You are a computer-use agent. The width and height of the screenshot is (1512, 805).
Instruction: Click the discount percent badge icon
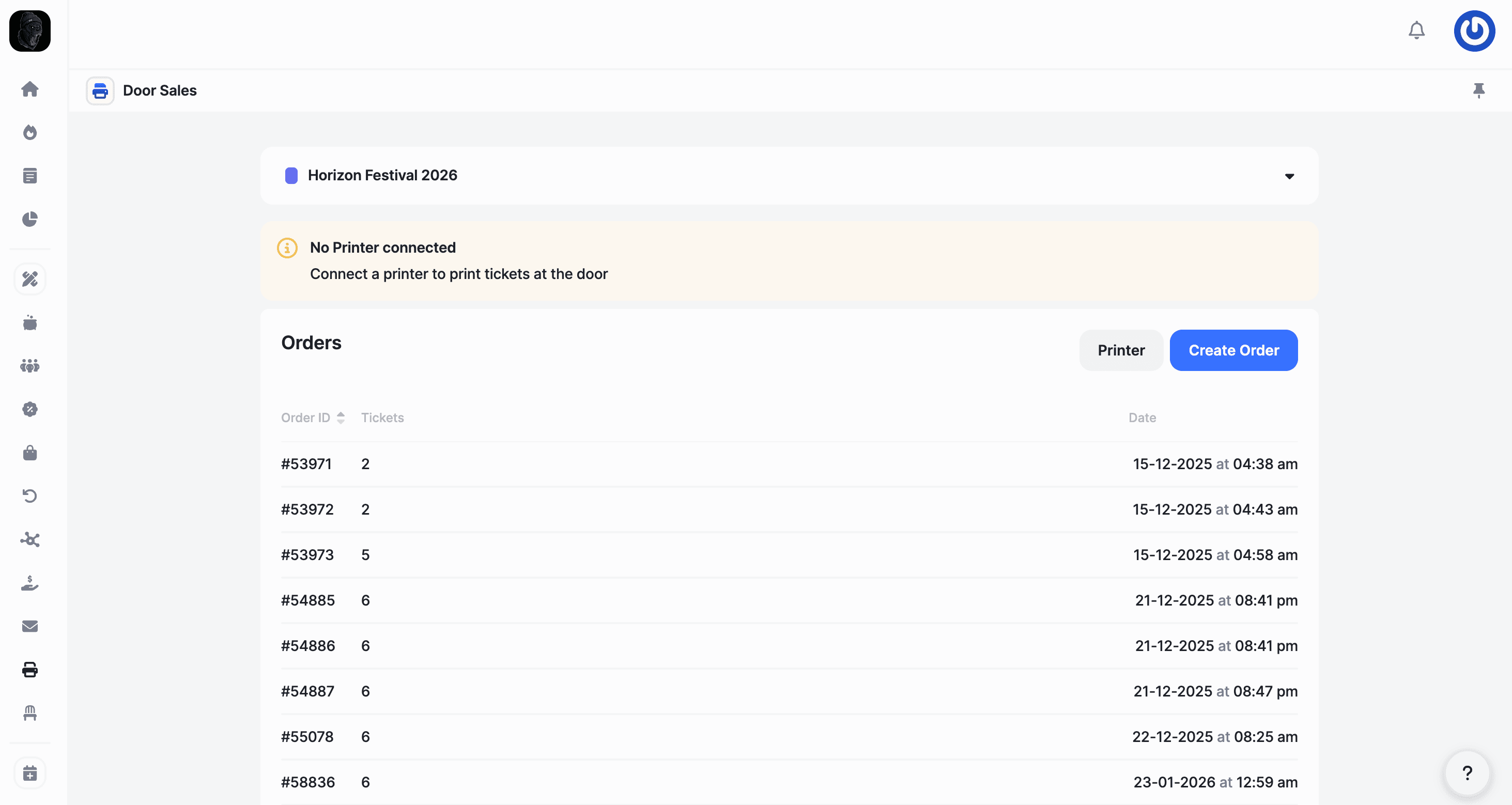(x=30, y=410)
